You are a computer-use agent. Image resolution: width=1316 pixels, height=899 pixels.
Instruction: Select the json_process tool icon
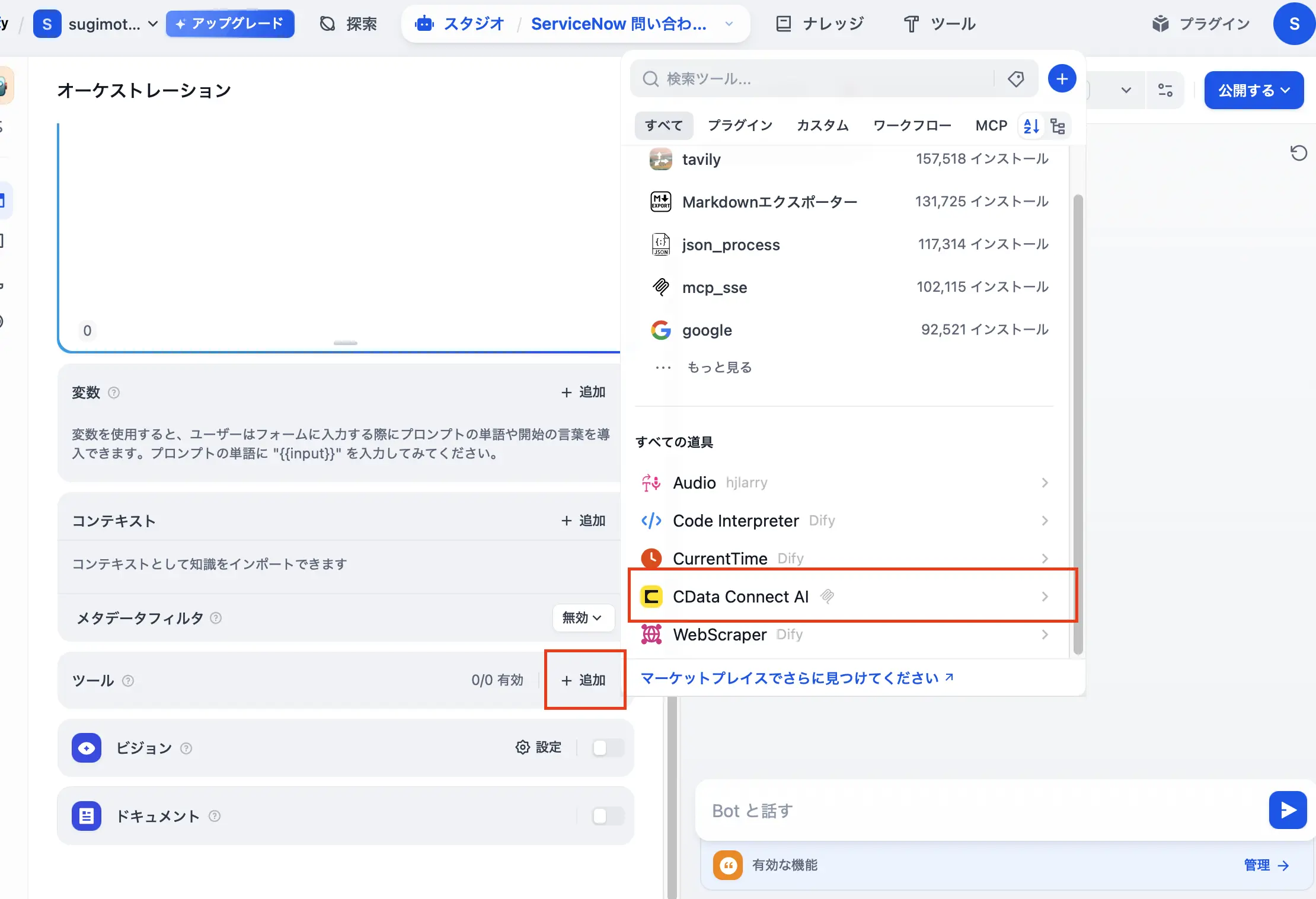660,244
